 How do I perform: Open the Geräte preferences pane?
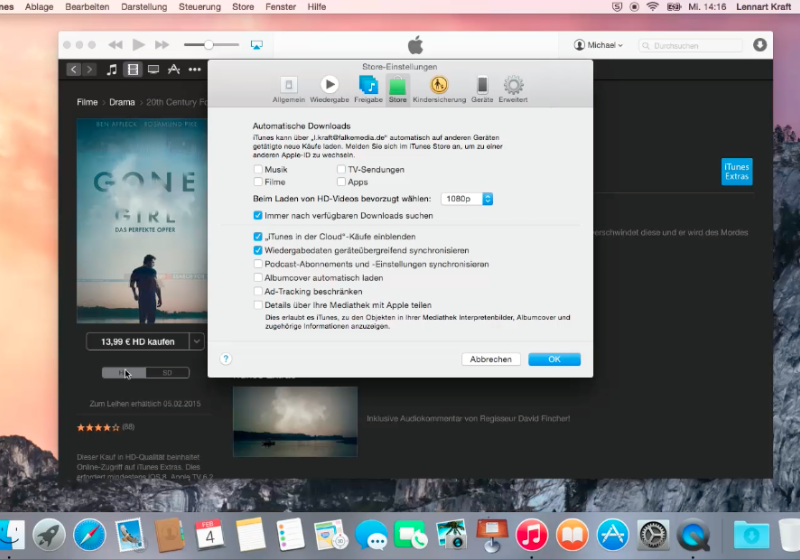482,87
